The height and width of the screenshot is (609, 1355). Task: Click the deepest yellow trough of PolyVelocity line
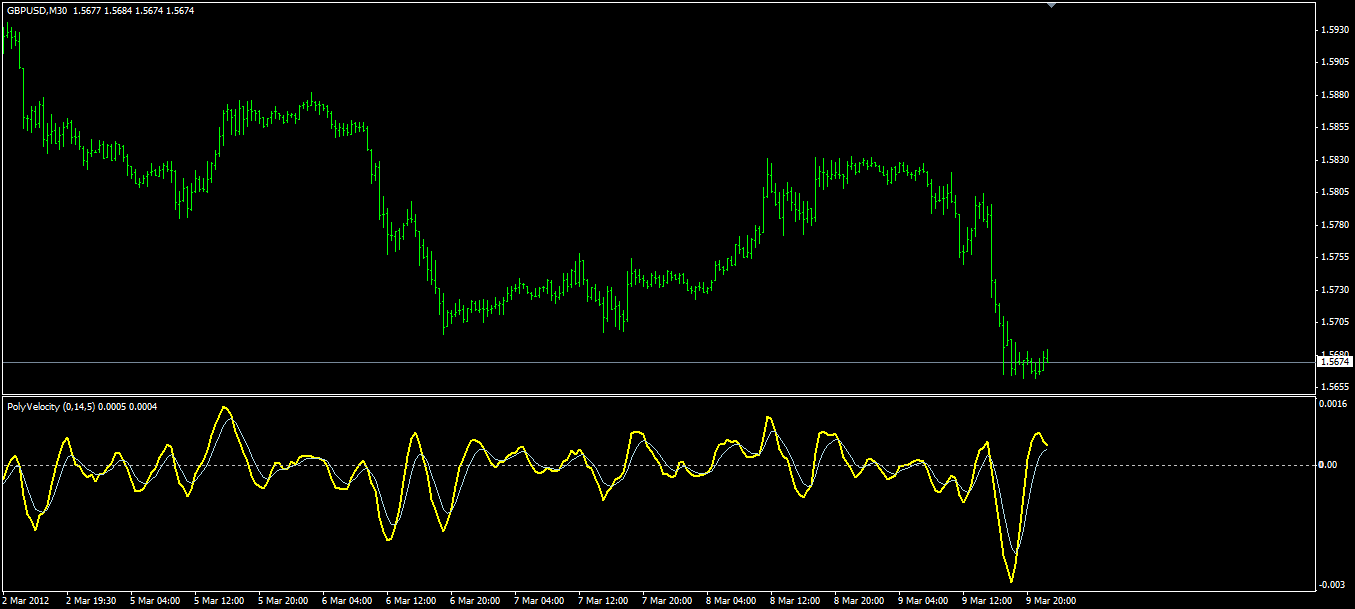tap(1011, 581)
